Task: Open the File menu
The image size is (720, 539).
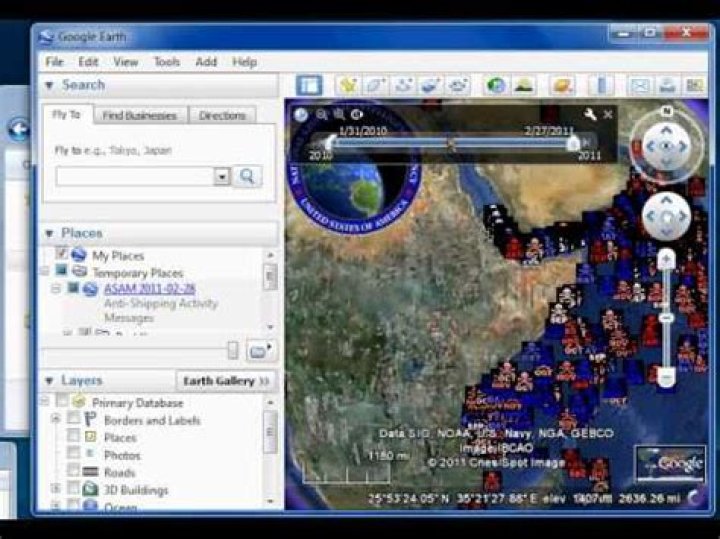Action: tap(54, 62)
